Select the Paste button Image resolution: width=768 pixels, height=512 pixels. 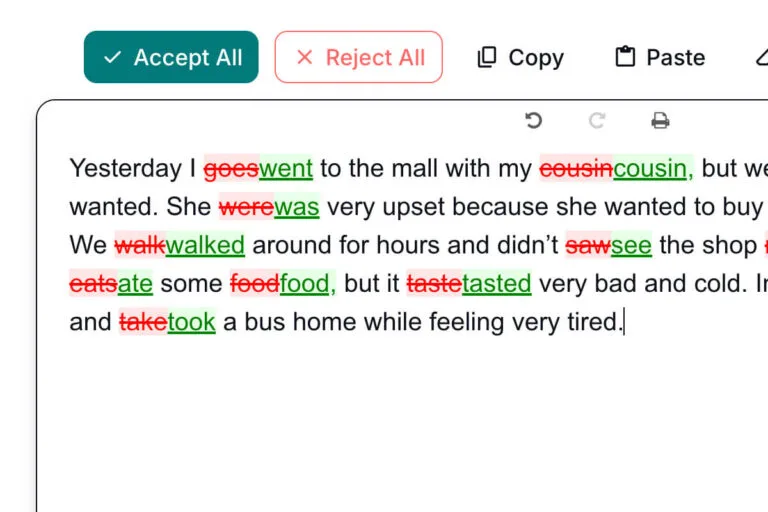pos(660,57)
